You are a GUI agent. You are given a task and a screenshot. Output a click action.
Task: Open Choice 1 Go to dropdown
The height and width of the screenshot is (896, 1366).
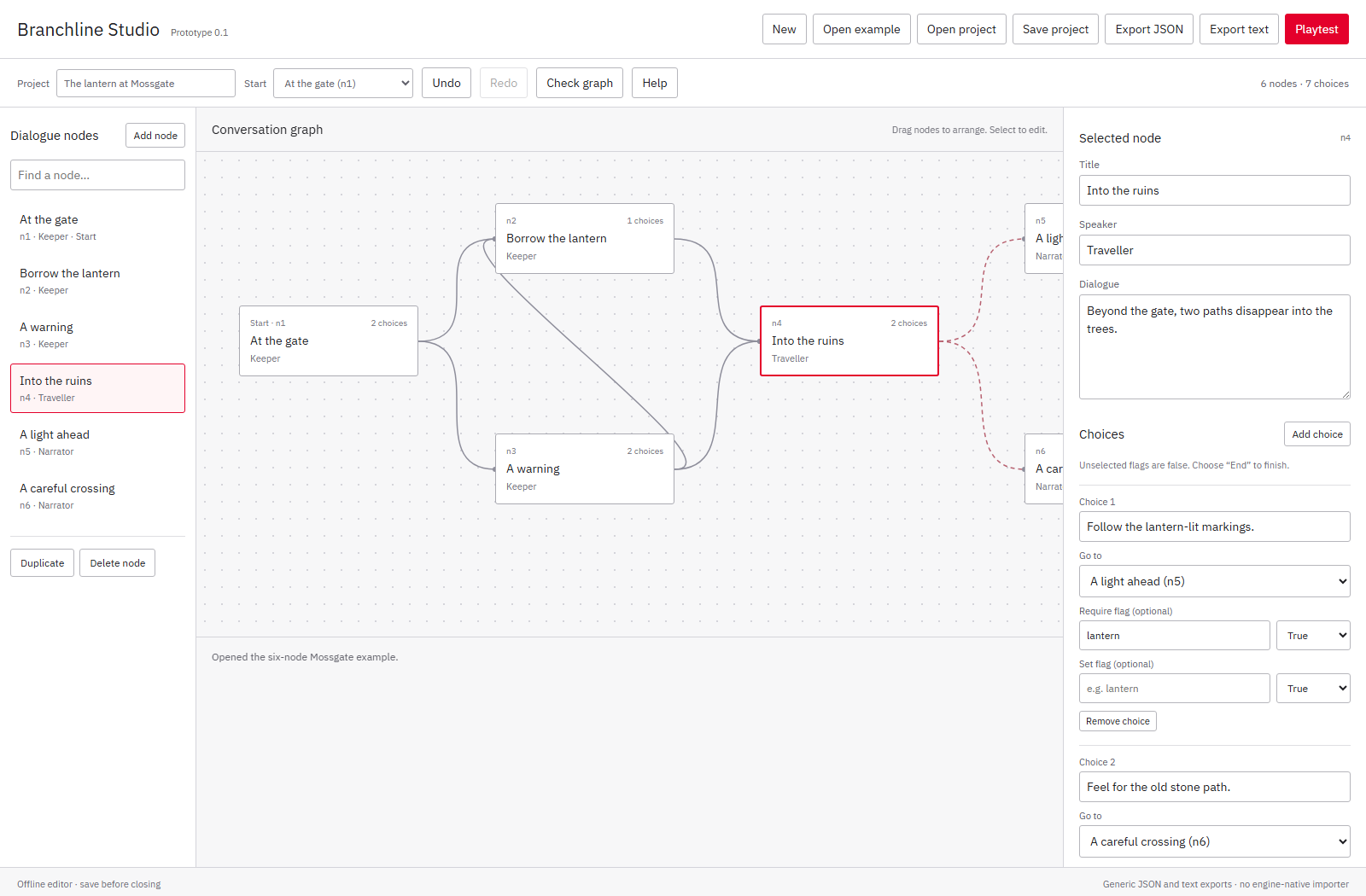coord(1214,581)
